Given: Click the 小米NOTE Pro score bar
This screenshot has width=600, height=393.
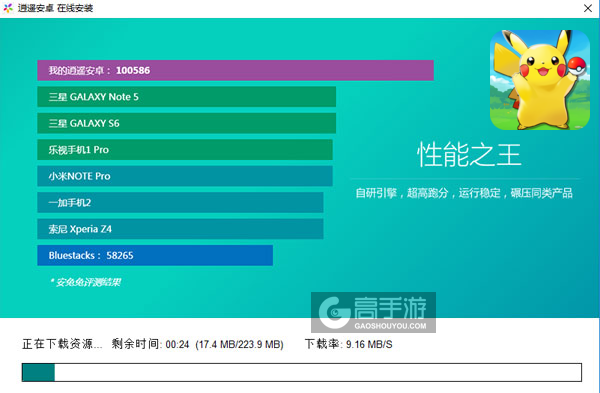Looking at the screenshot, I should point(185,176).
